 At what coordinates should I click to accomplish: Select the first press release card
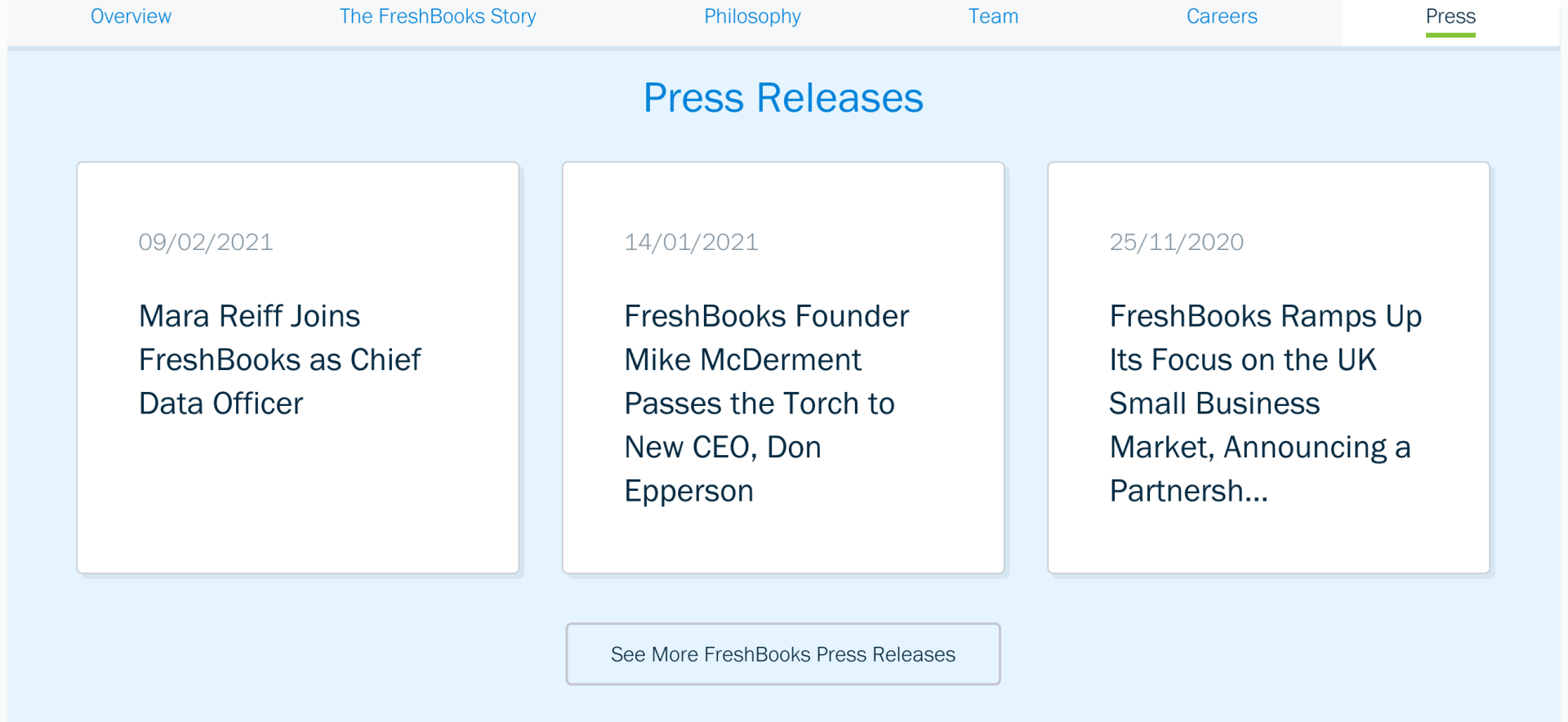tap(297, 367)
